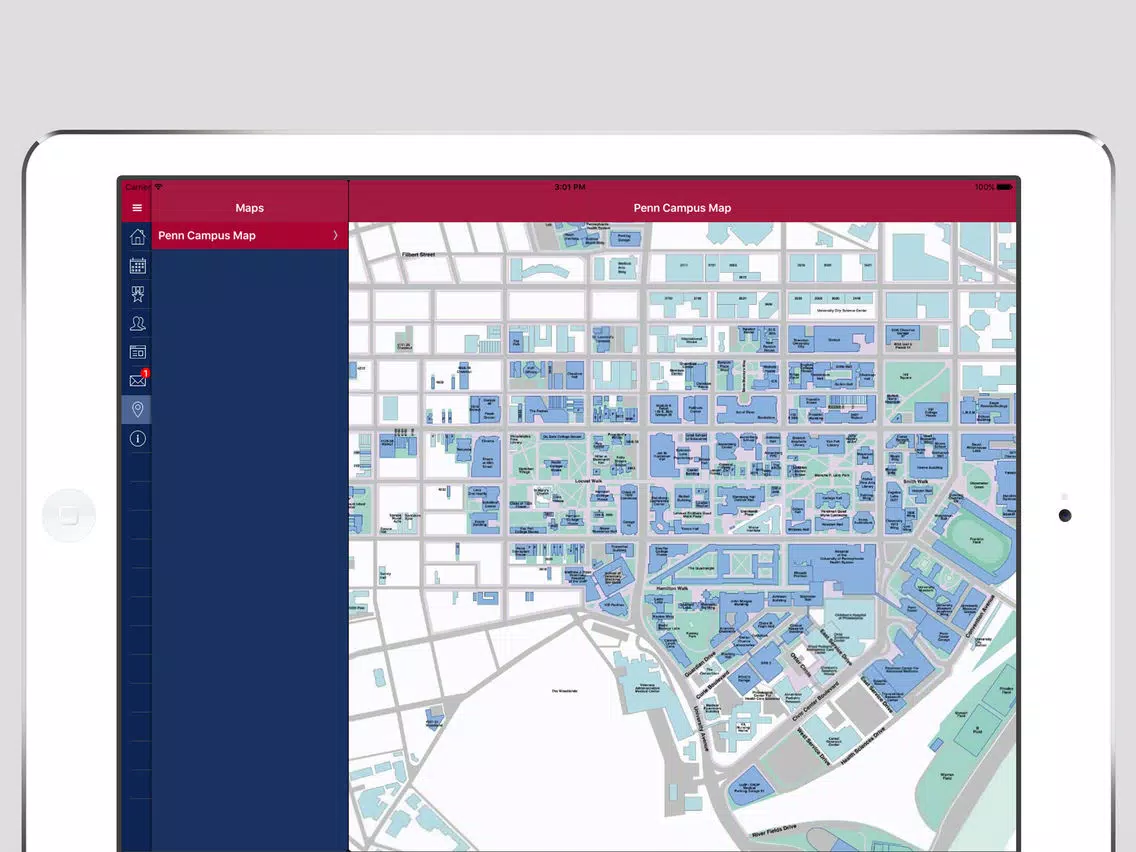Click the Civic Center Boulevard street label

click(815, 701)
